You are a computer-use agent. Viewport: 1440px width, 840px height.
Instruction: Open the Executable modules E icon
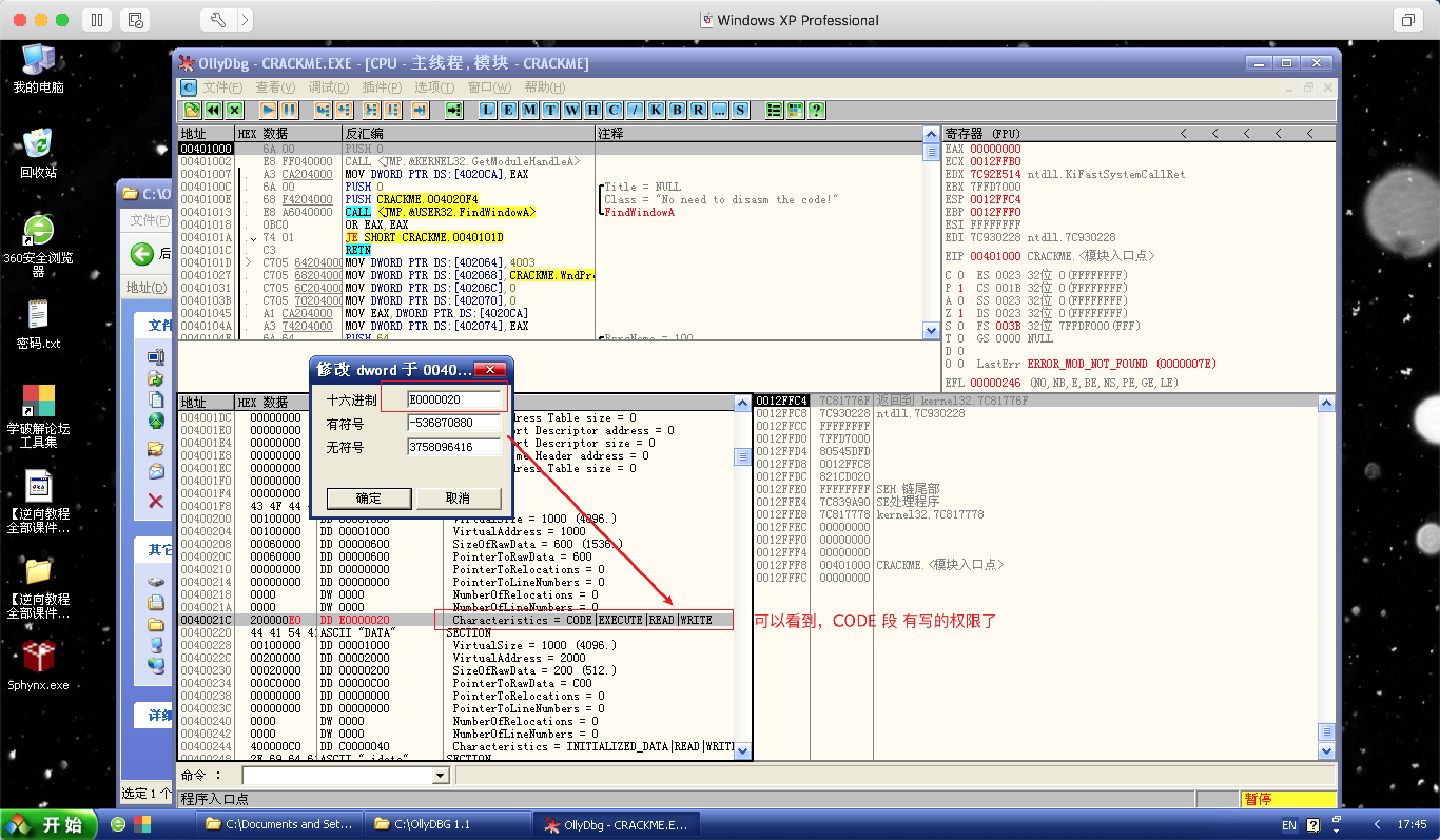tap(508, 110)
